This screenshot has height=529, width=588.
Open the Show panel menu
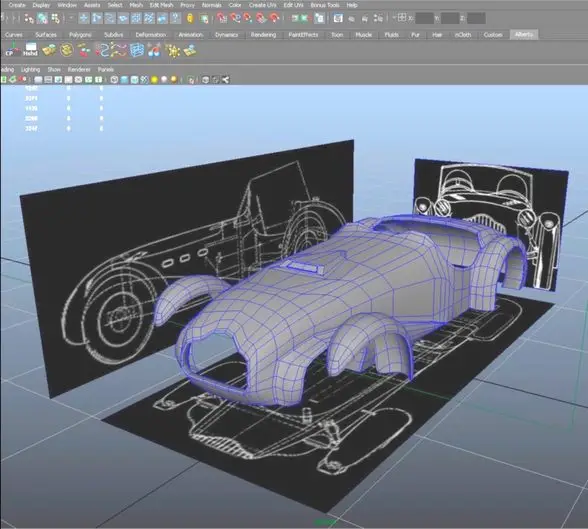tap(54, 69)
